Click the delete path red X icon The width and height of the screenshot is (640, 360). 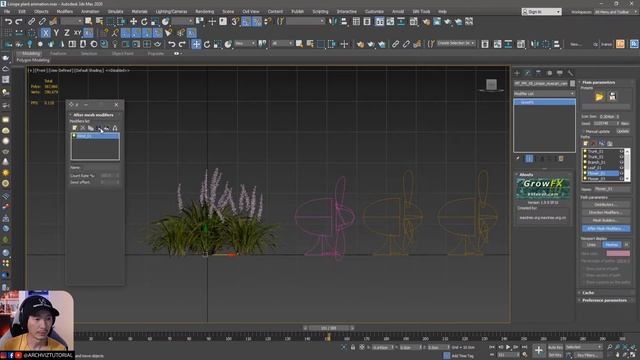click(593, 143)
